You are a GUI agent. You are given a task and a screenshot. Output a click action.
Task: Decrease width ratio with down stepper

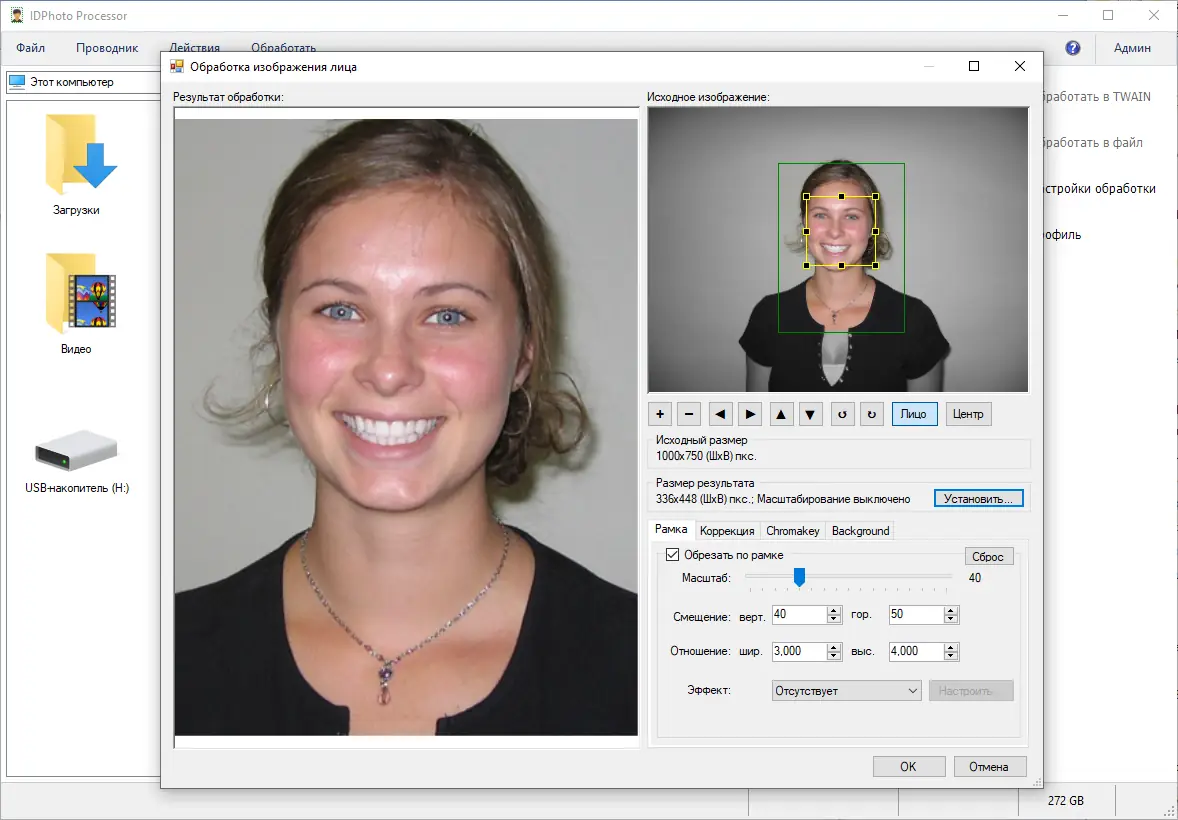[x=834, y=656]
